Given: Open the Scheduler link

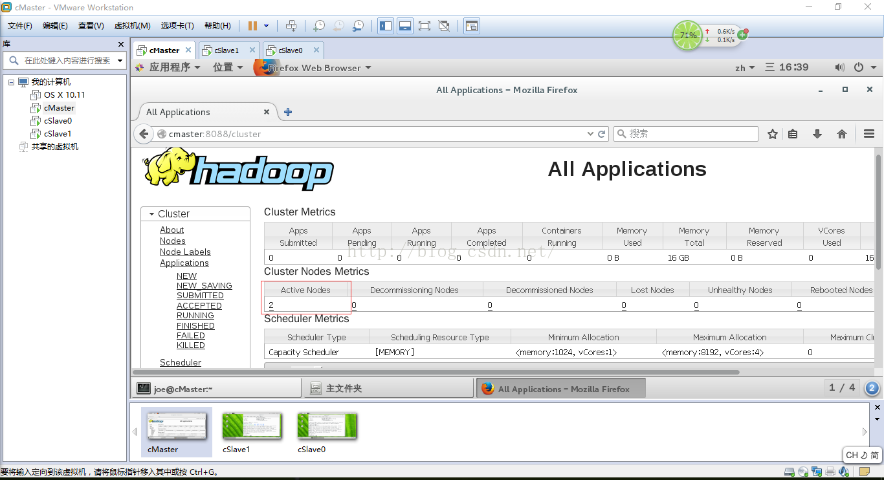Looking at the screenshot, I should pos(180,362).
